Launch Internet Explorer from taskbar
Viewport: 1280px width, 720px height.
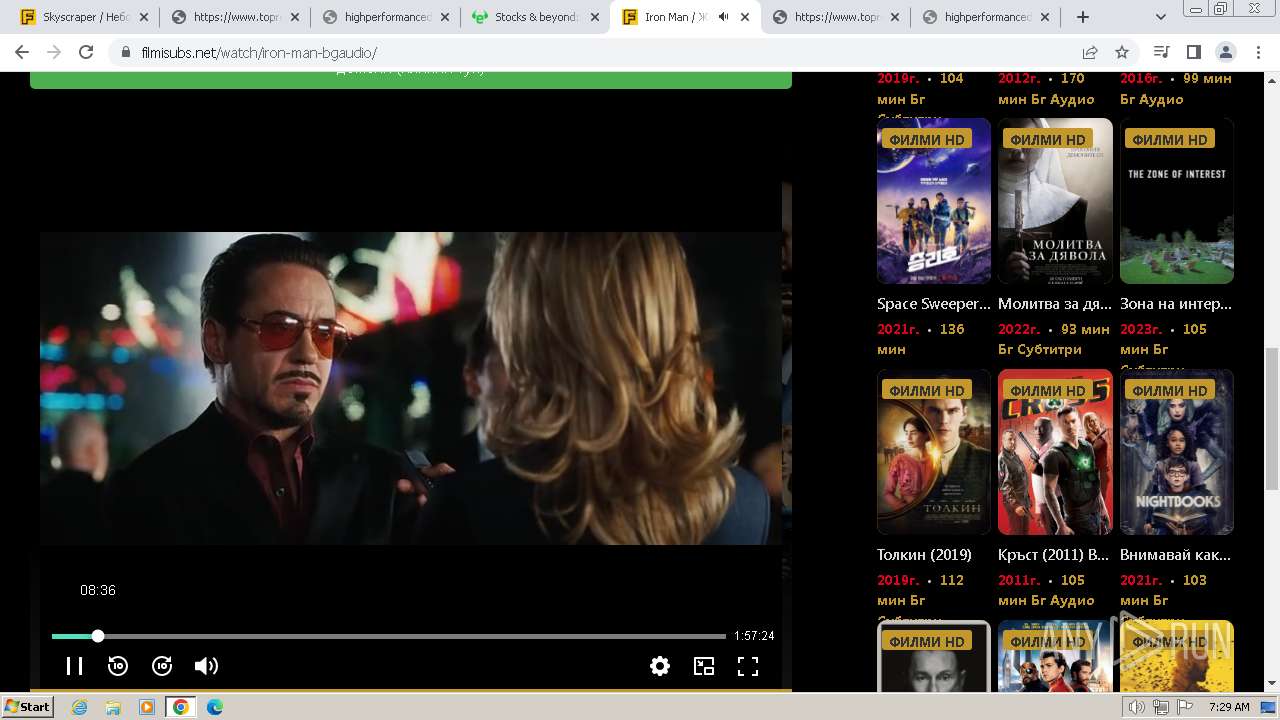(79, 707)
